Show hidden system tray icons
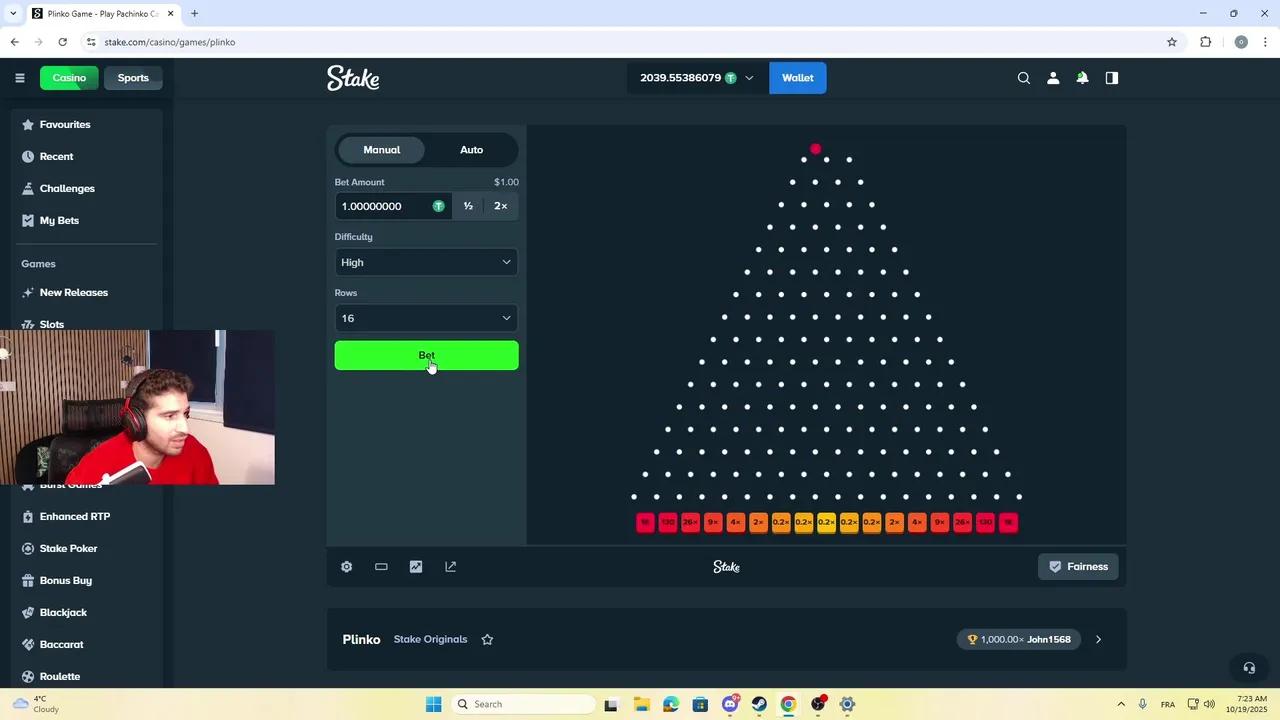The width and height of the screenshot is (1280, 720). coord(1120,704)
